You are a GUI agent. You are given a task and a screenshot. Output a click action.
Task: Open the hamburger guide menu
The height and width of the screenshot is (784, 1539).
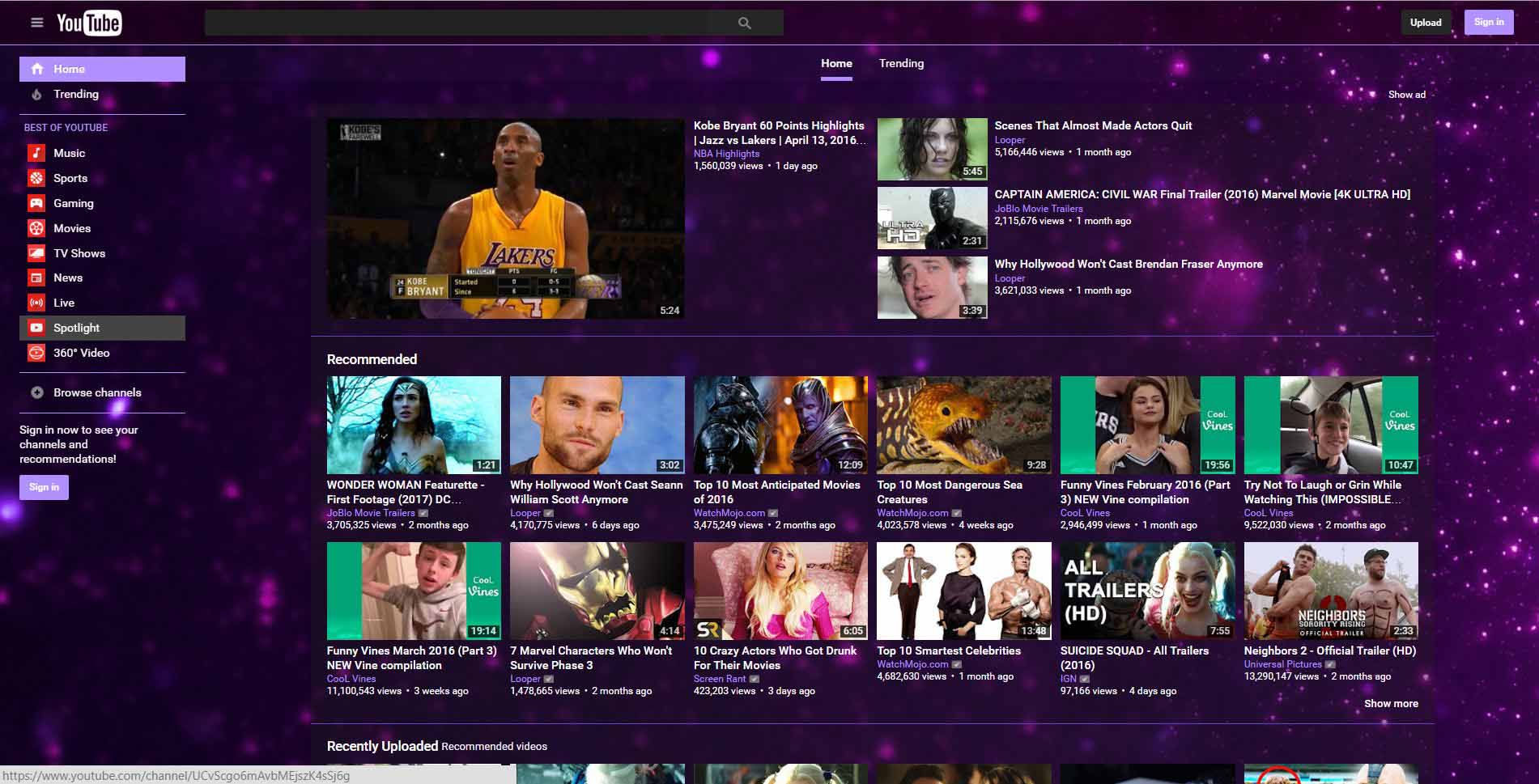pyautogui.click(x=36, y=23)
